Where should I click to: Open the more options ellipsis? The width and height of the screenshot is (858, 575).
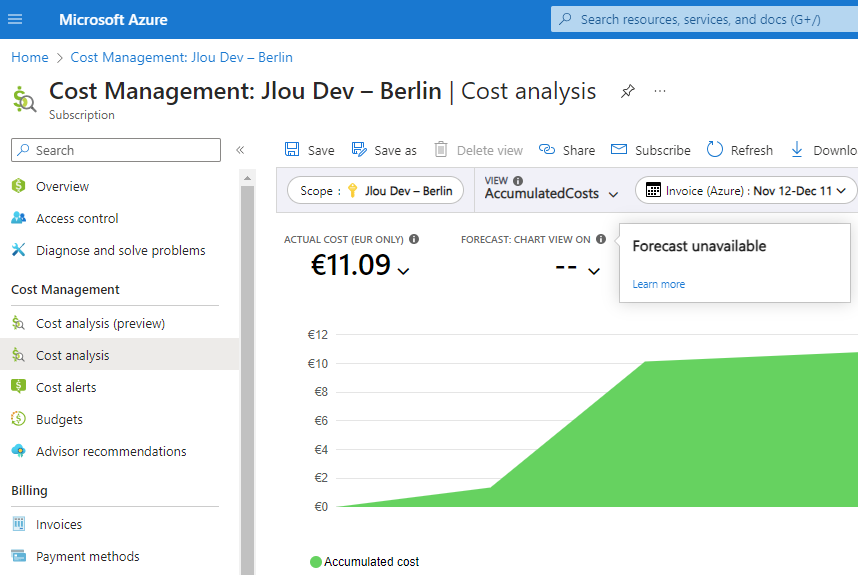(660, 91)
